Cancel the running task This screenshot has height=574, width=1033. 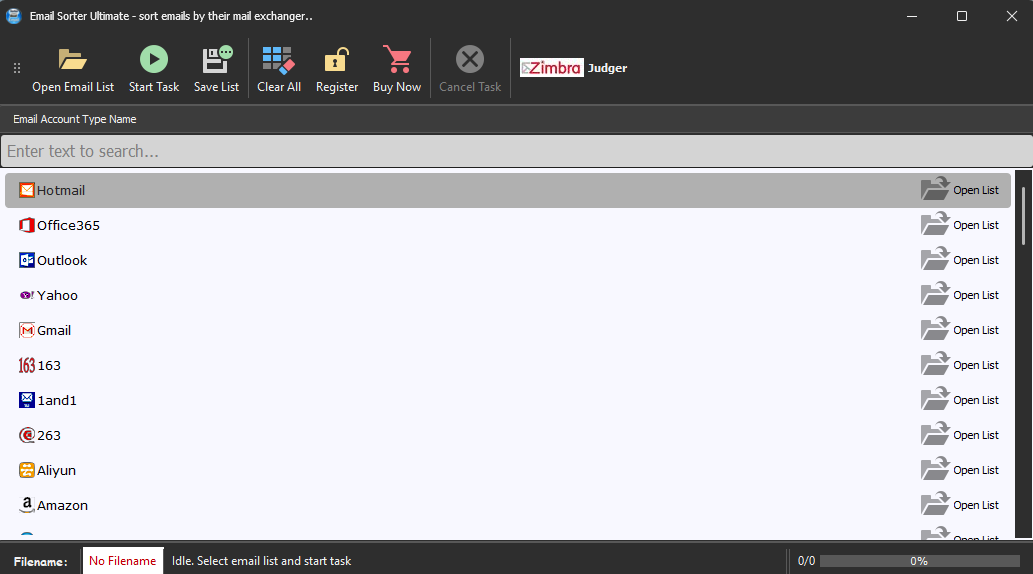[x=470, y=69]
